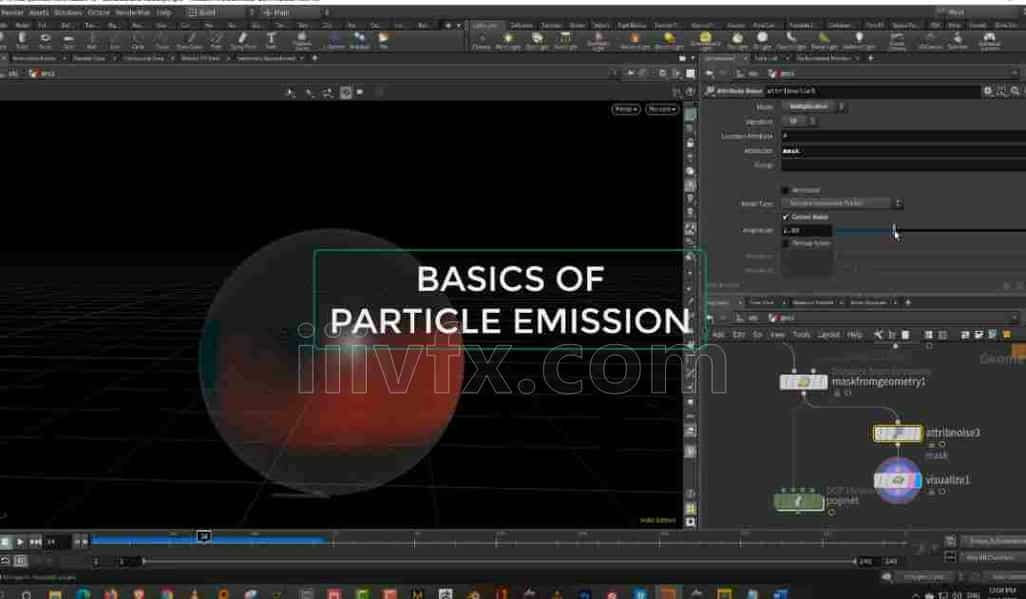Open the parameter pane gear menu

[x=988, y=91]
